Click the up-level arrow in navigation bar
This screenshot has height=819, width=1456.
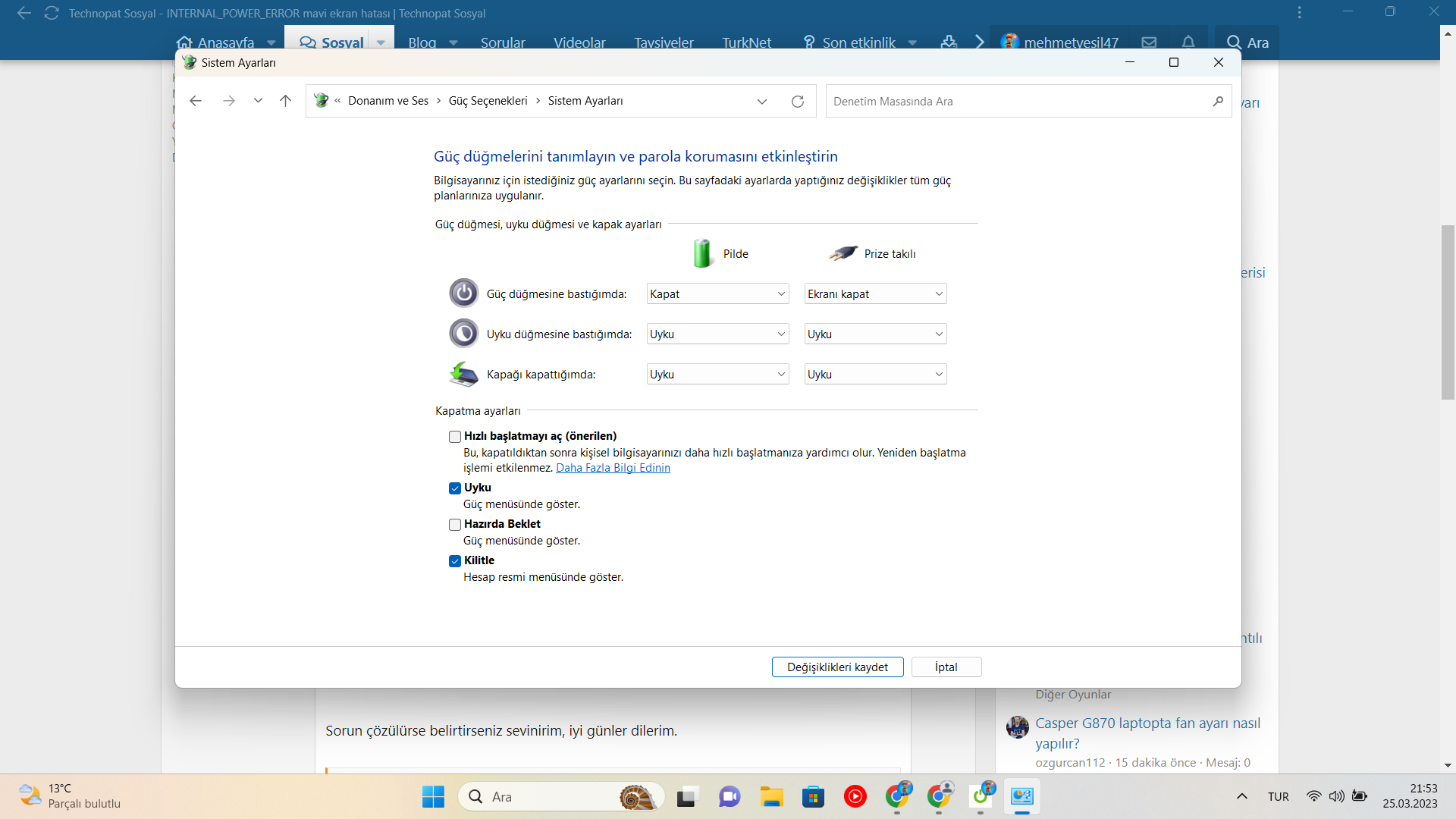pos(285,101)
